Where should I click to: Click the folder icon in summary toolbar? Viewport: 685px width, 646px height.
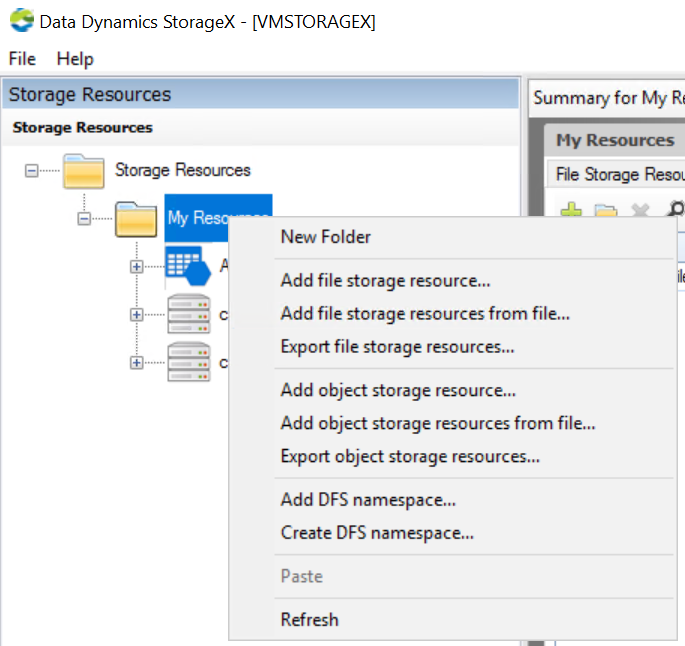606,211
